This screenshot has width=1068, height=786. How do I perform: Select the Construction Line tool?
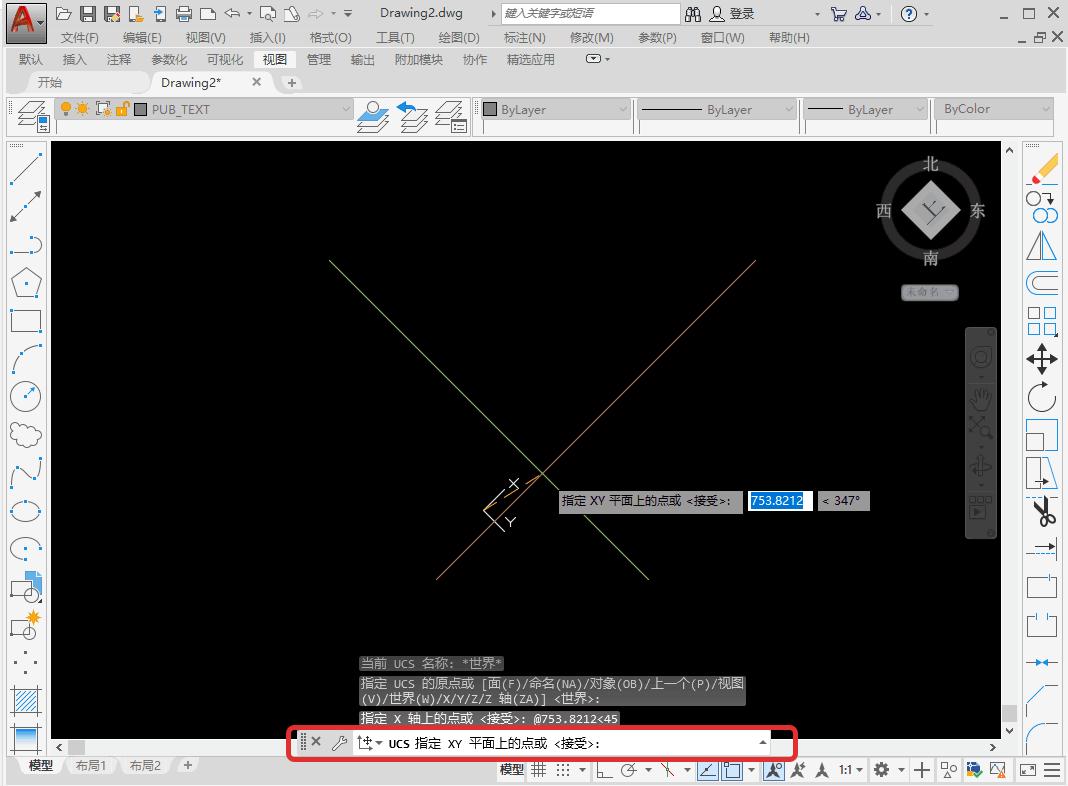pyautogui.click(x=26, y=206)
